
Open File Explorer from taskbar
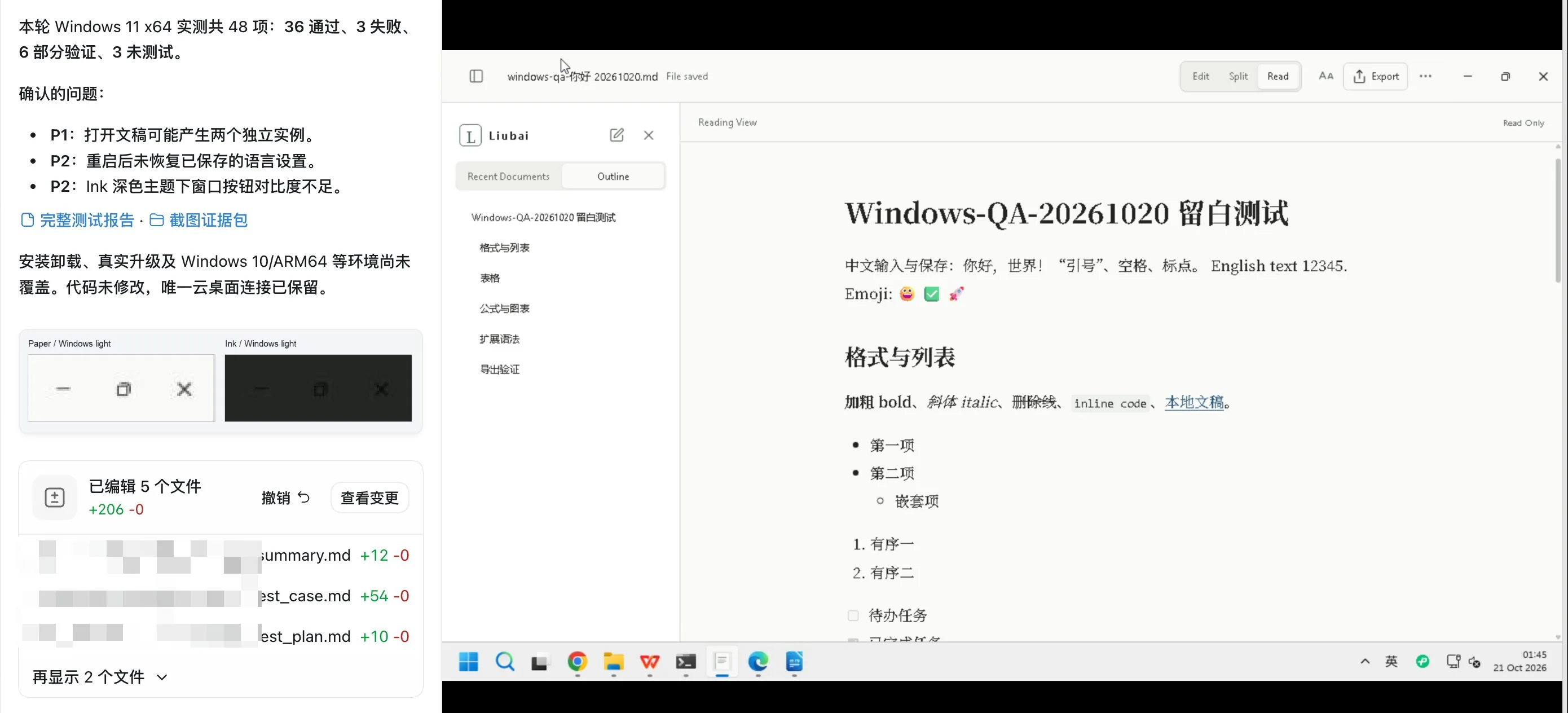[x=614, y=661]
